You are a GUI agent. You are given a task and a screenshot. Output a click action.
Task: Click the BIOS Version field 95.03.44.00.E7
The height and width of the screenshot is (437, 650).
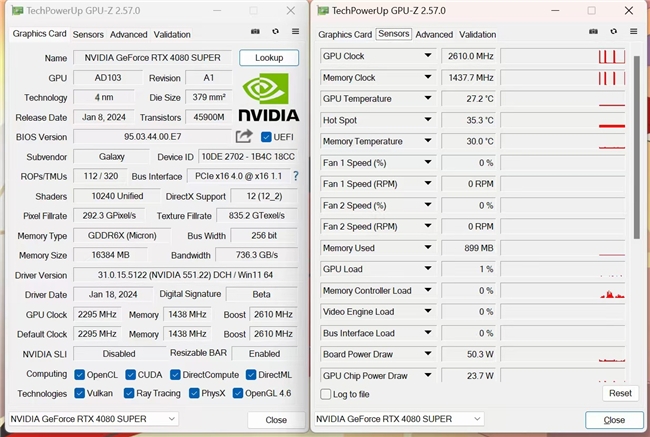[x=153, y=136]
